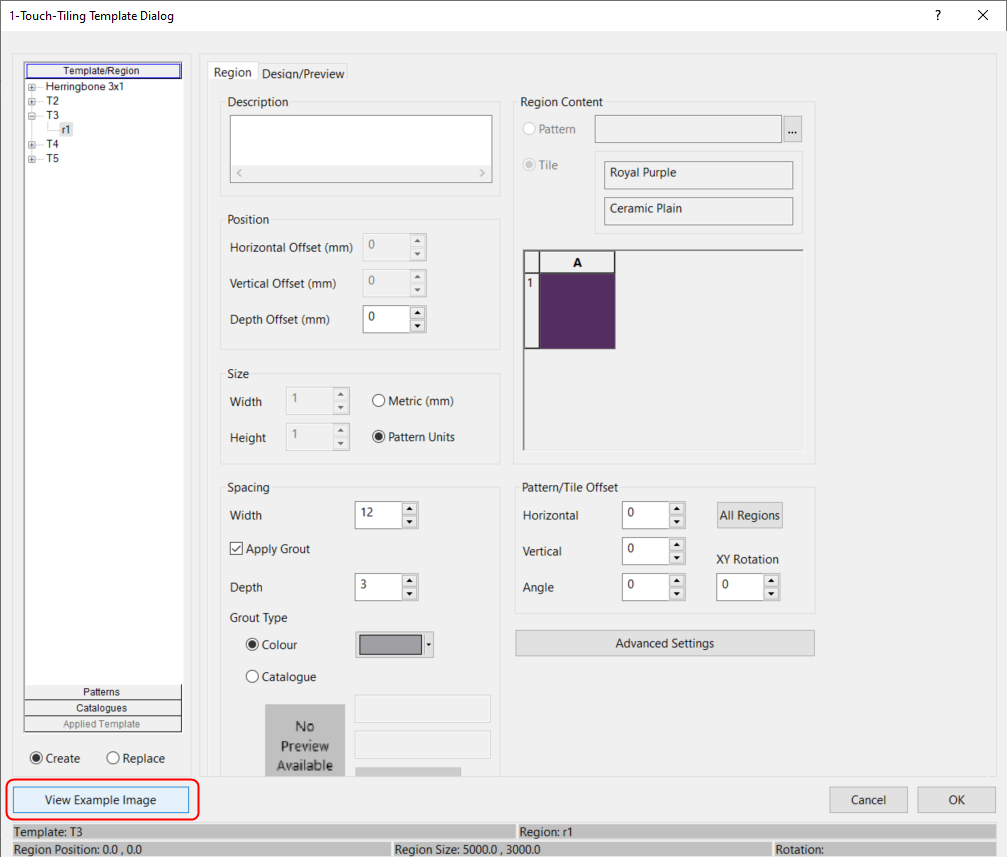The image size is (1007, 857).
Task: Expand the T5 template node
Action: (x=31, y=159)
